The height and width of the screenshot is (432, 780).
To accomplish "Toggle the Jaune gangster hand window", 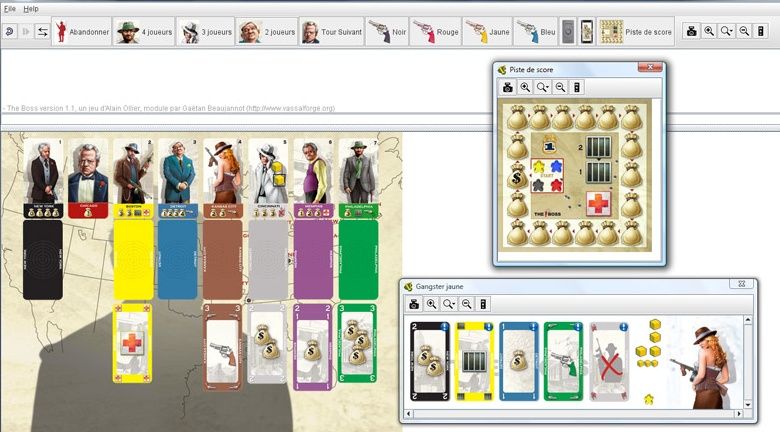I will 486,32.
